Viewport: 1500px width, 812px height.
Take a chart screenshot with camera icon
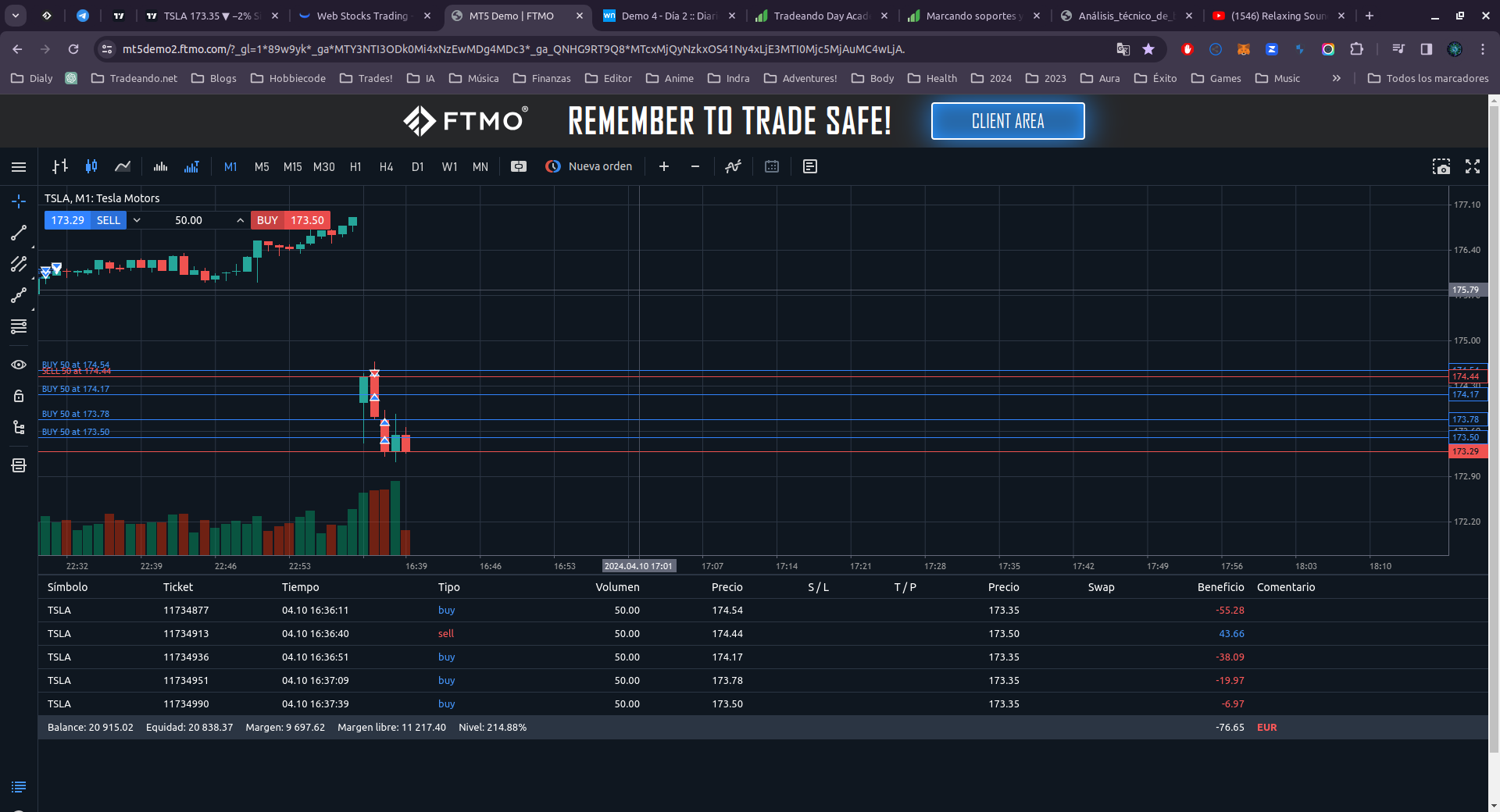1441,166
